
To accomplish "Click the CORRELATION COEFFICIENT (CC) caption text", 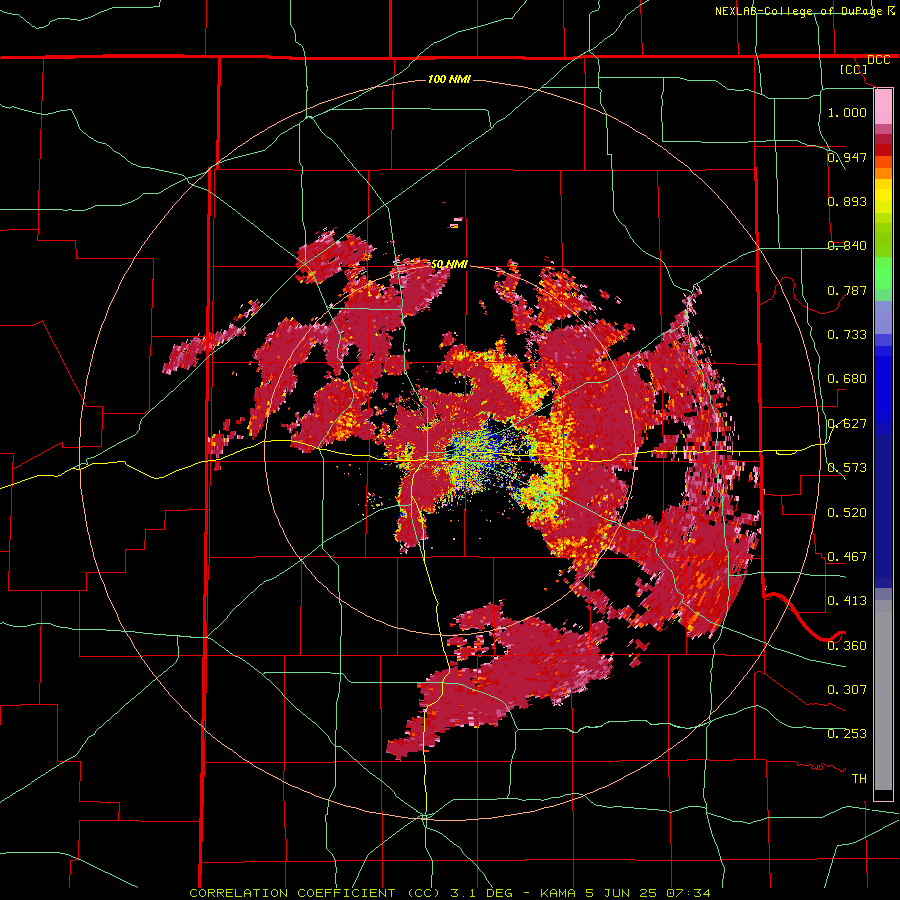I will [316, 893].
